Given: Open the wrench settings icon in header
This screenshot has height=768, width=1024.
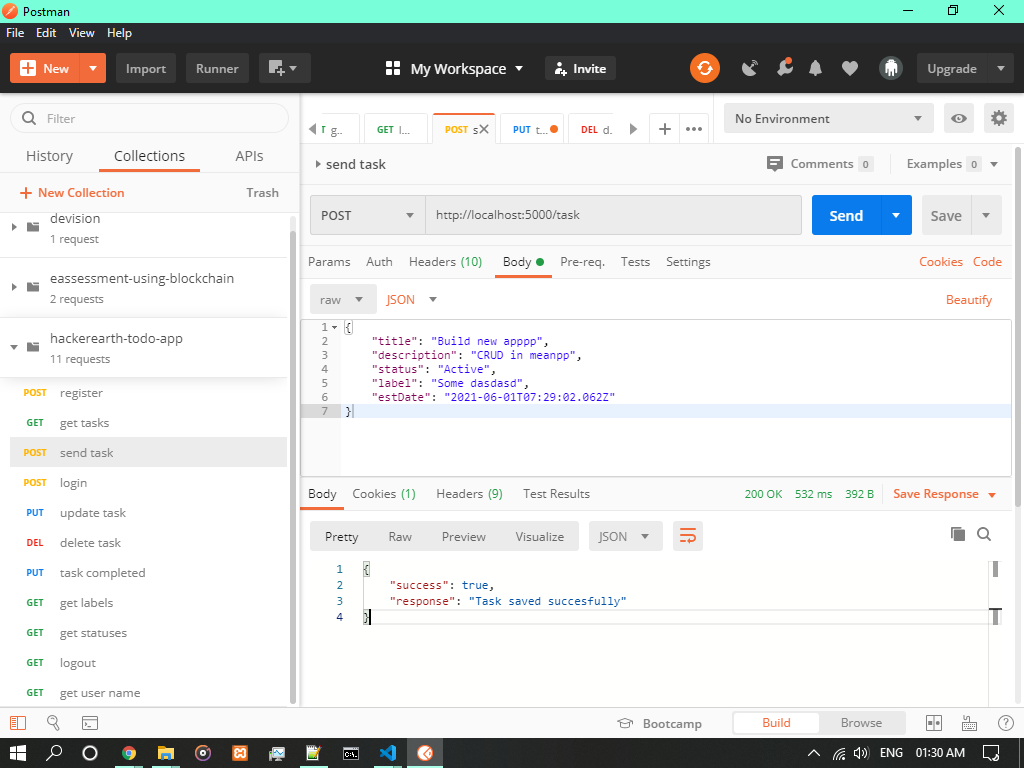Looking at the screenshot, I should coord(784,67).
